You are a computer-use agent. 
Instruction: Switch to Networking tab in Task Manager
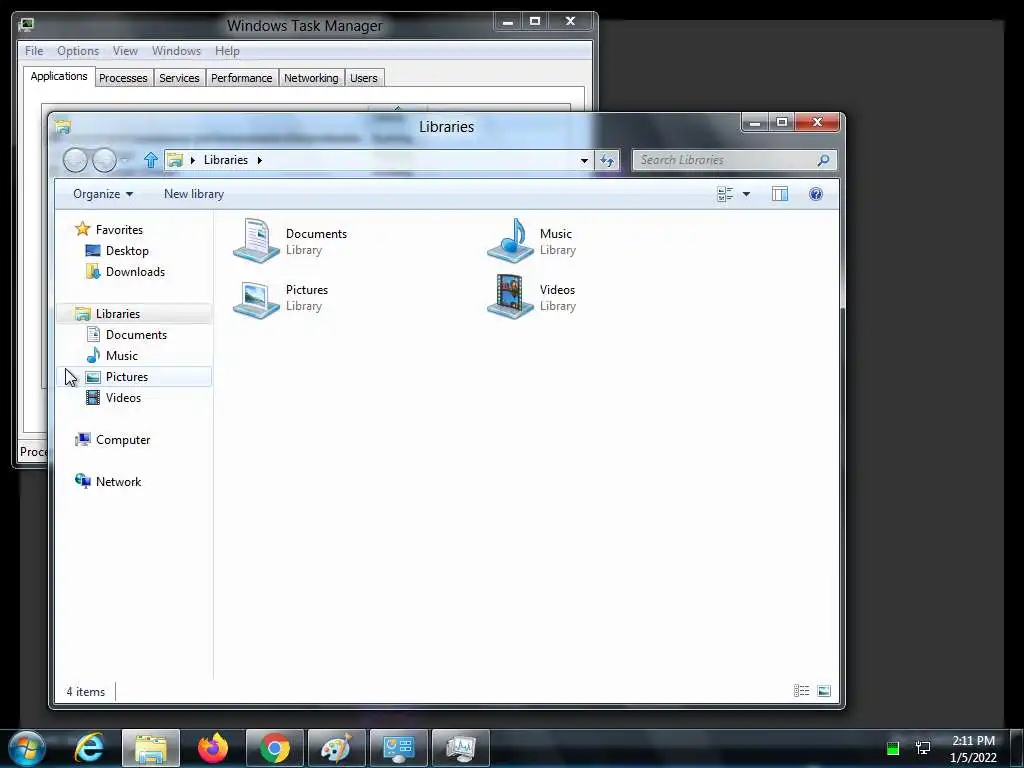(312, 78)
